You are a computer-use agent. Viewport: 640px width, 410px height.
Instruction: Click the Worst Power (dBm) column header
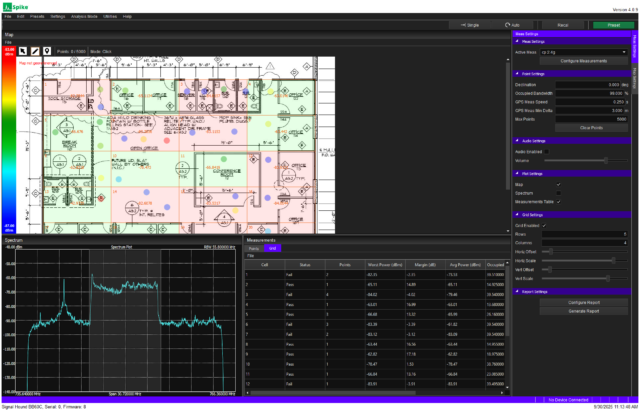[385, 265]
